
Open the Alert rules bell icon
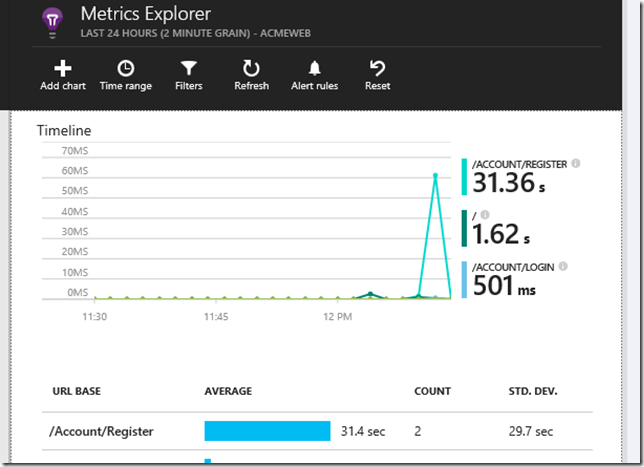(314, 68)
